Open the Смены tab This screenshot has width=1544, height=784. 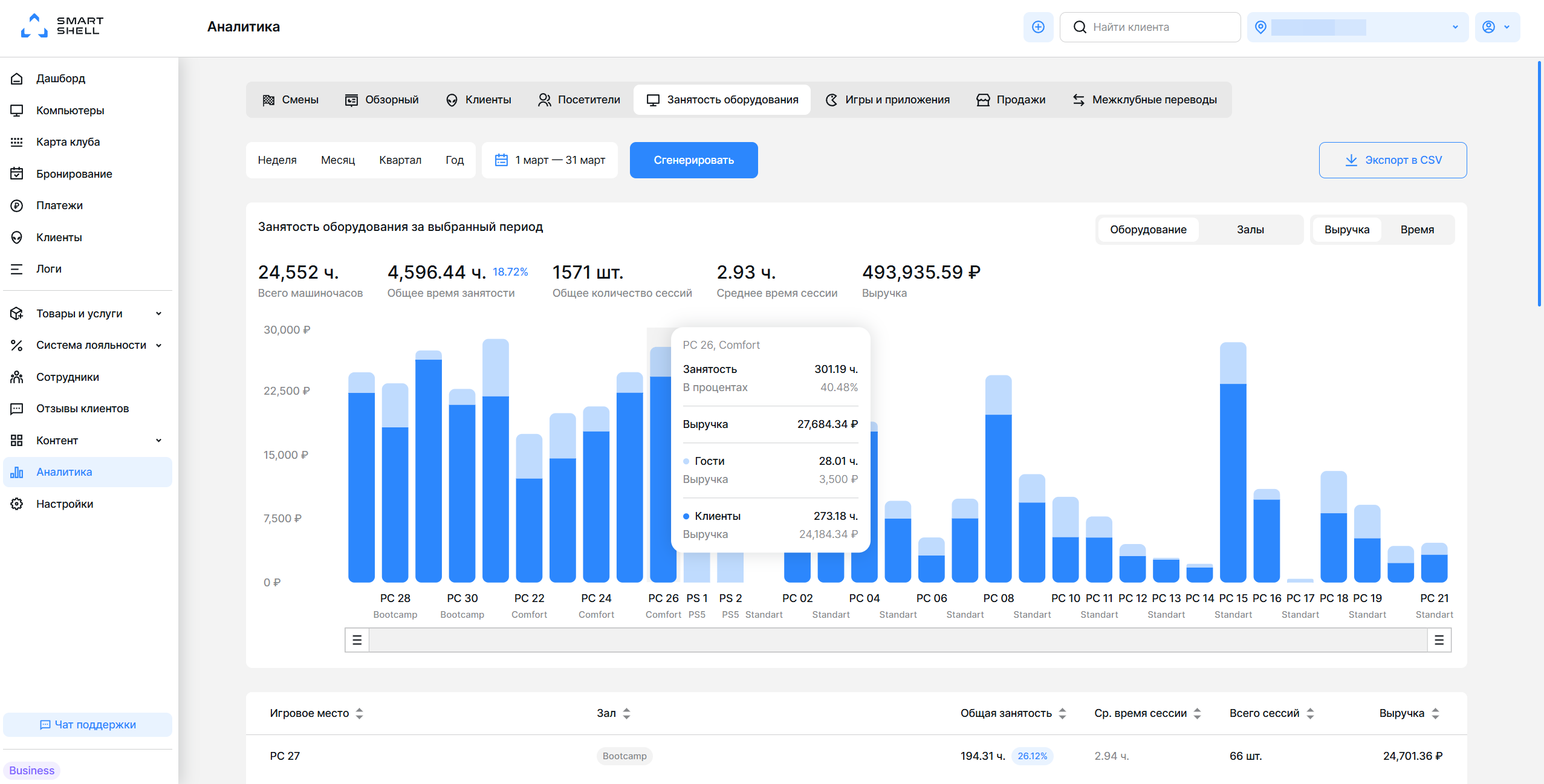291,100
